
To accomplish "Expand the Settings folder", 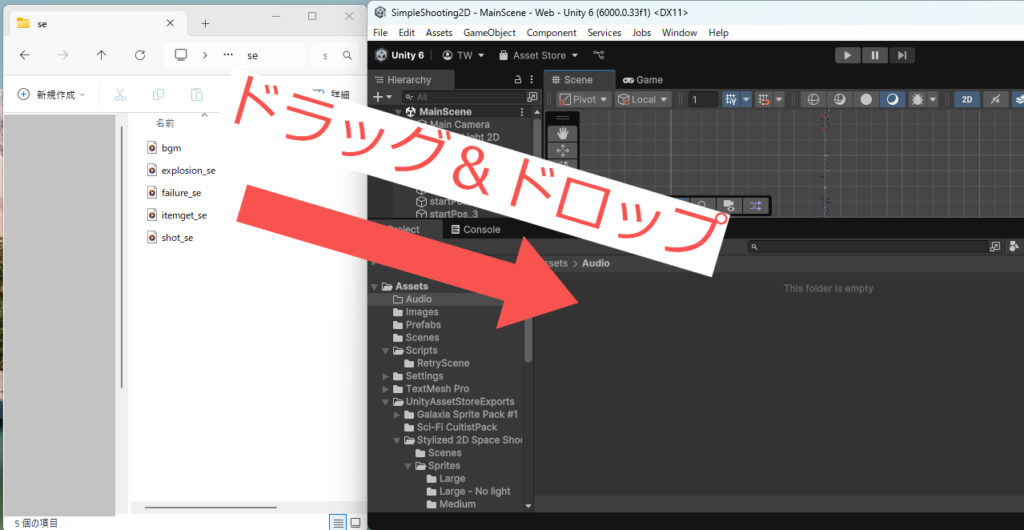I will [x=385, y=376].
